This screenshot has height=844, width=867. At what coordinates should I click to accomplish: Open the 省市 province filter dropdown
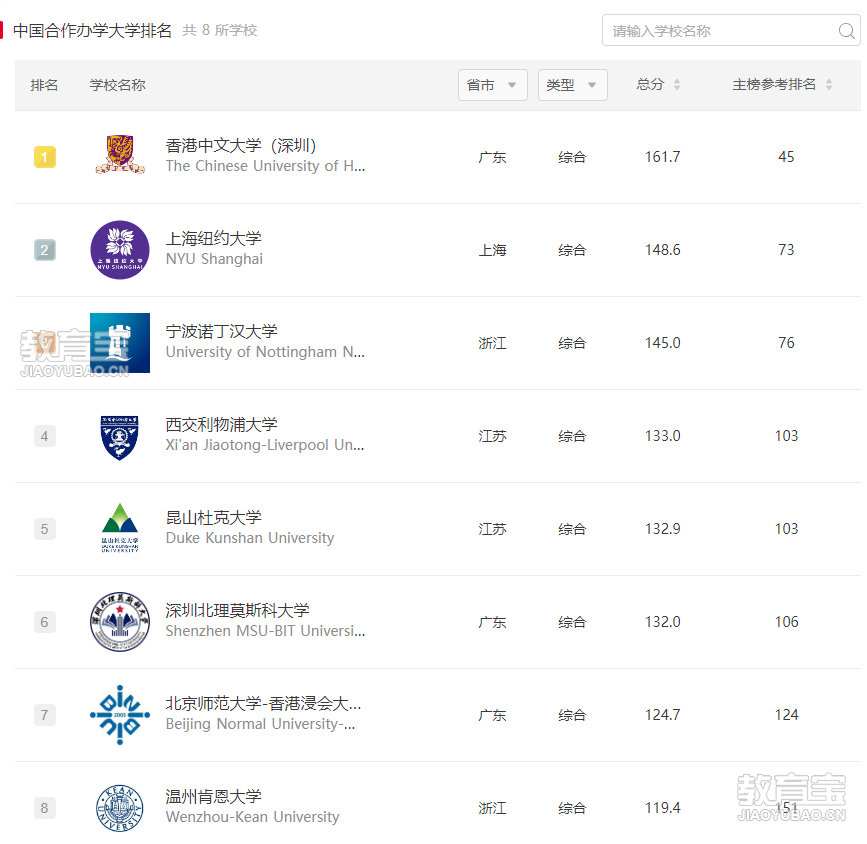pos(492,85)
